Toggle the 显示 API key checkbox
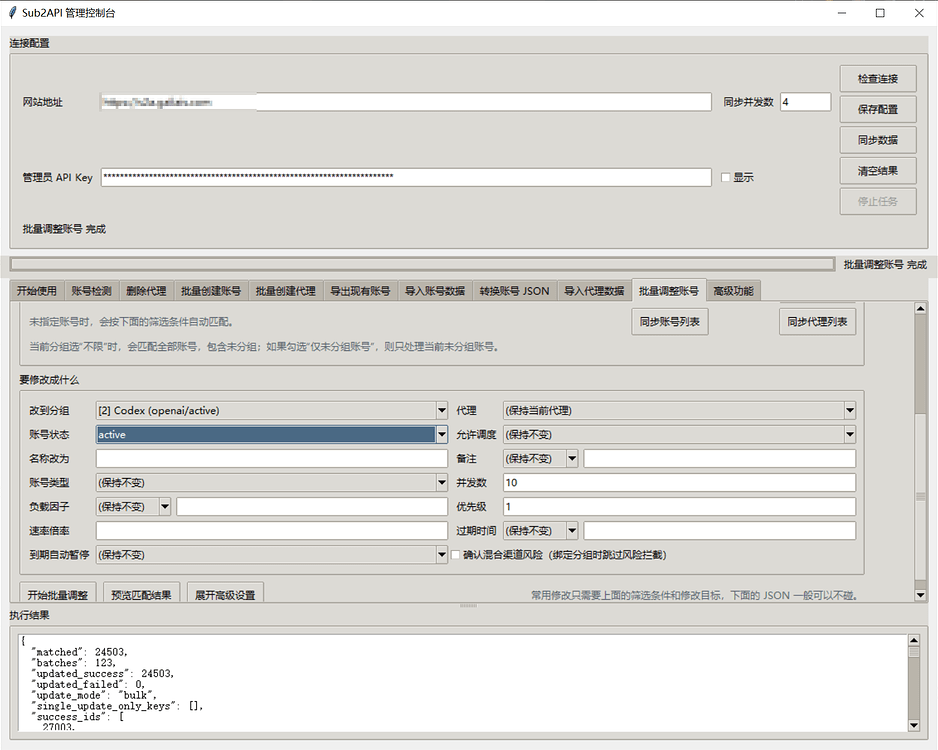 click(726, 178)
